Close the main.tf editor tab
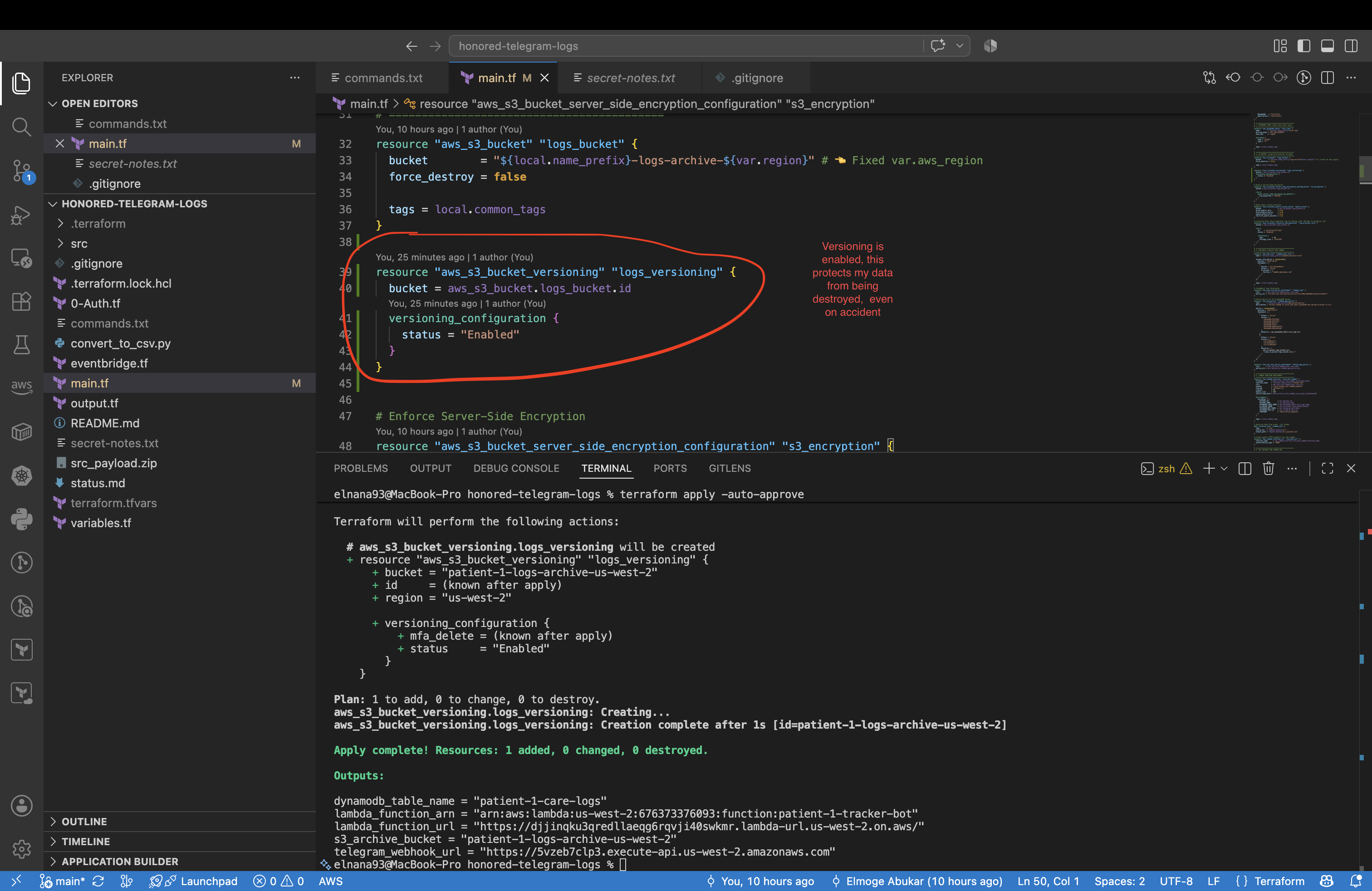This screenshot has width=1372, height=891. tap(544, 78)
